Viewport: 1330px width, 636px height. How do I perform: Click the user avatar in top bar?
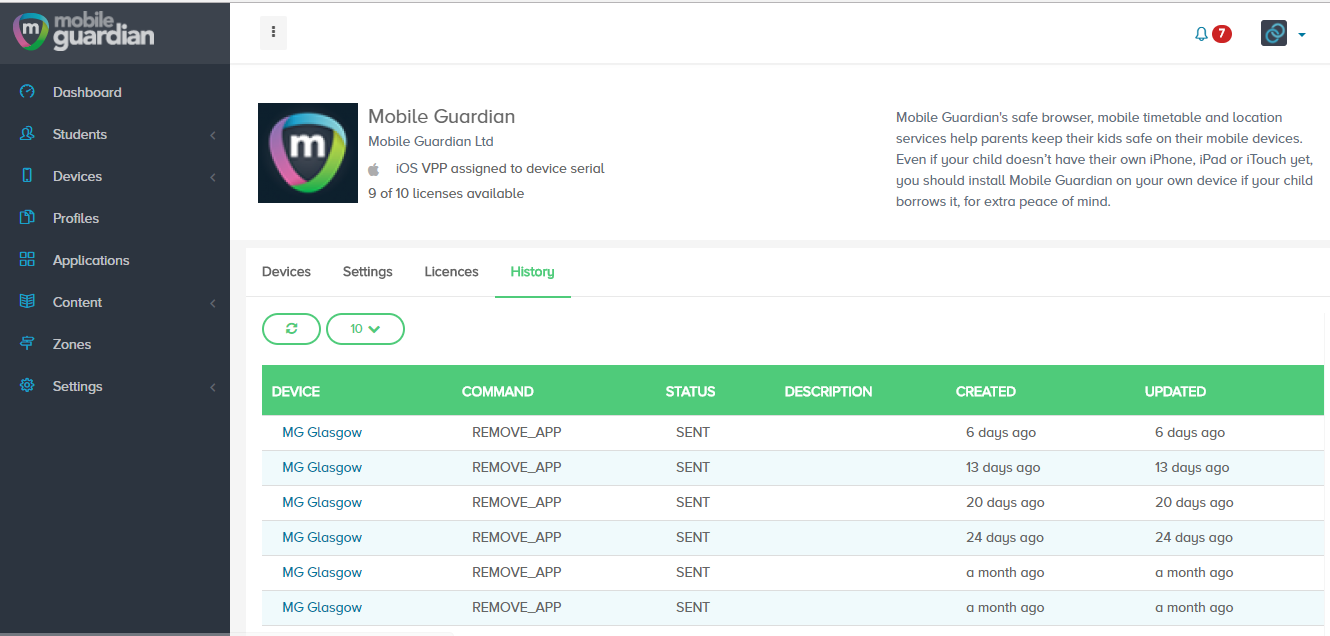click(x=1274, y=34)
